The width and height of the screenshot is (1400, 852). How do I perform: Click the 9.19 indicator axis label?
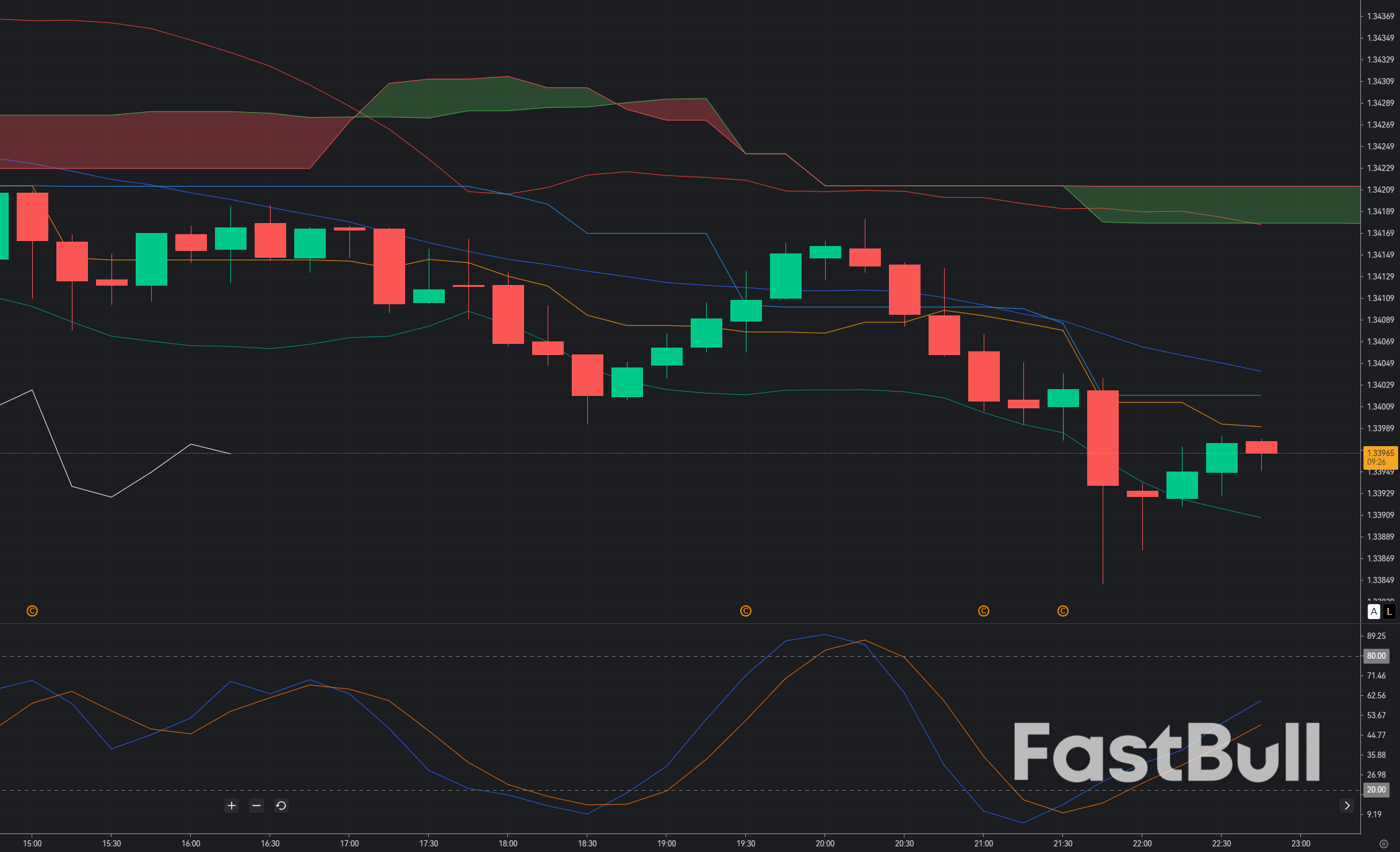(1375, 814)
